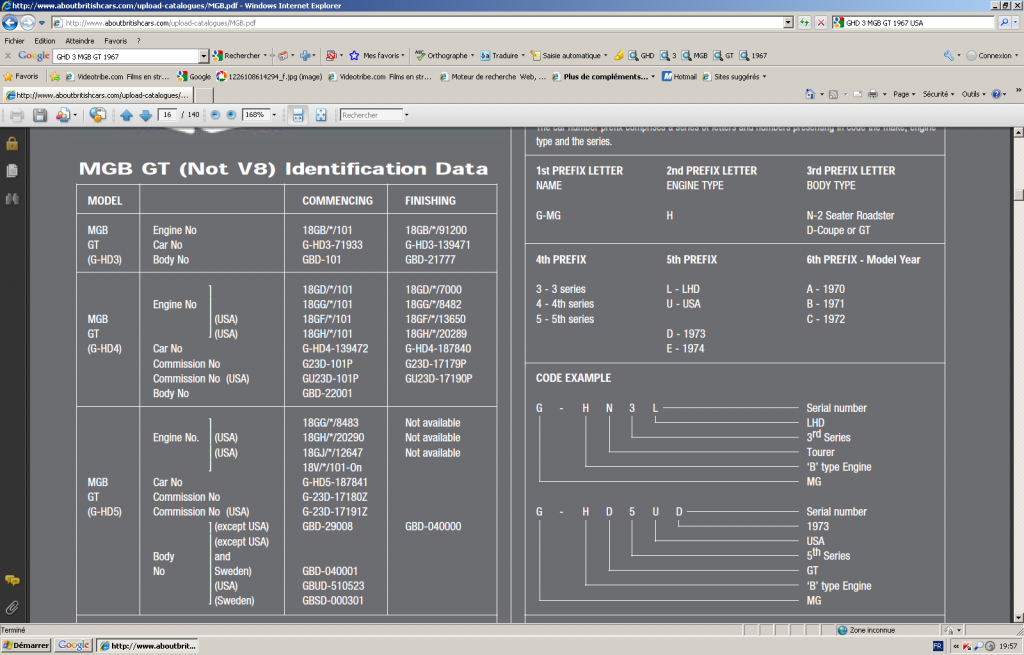Image resolution: width=1024 pixels, height=655 pixels.
Task: Open the Orthographe dropdown
Action: coord(444,56)
